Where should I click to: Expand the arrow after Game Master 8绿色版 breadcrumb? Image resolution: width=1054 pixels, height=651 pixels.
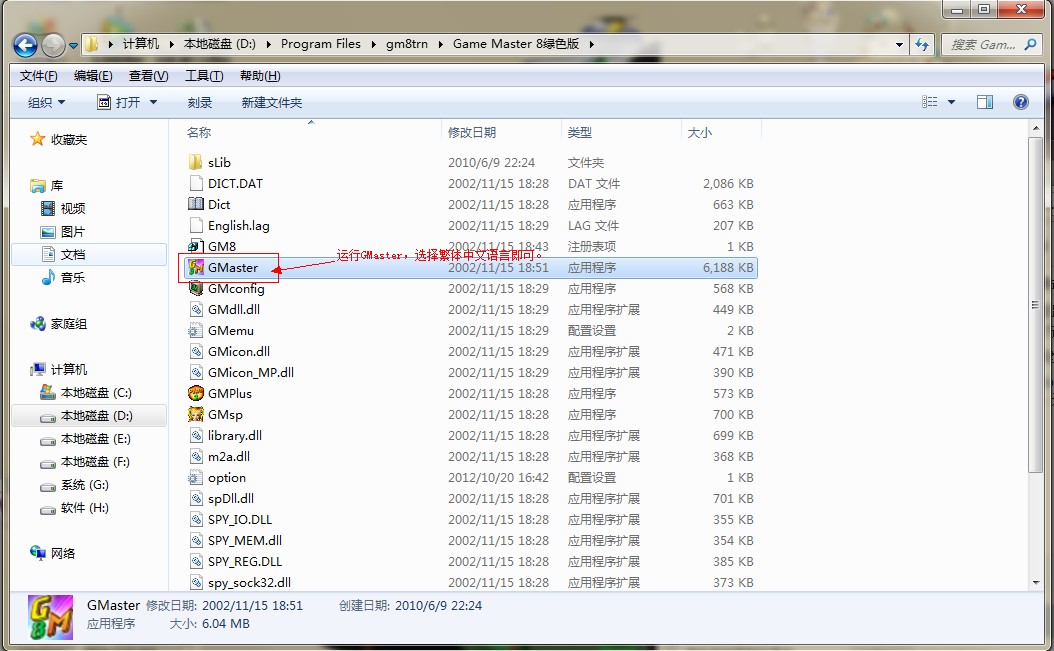pos(592,44)
